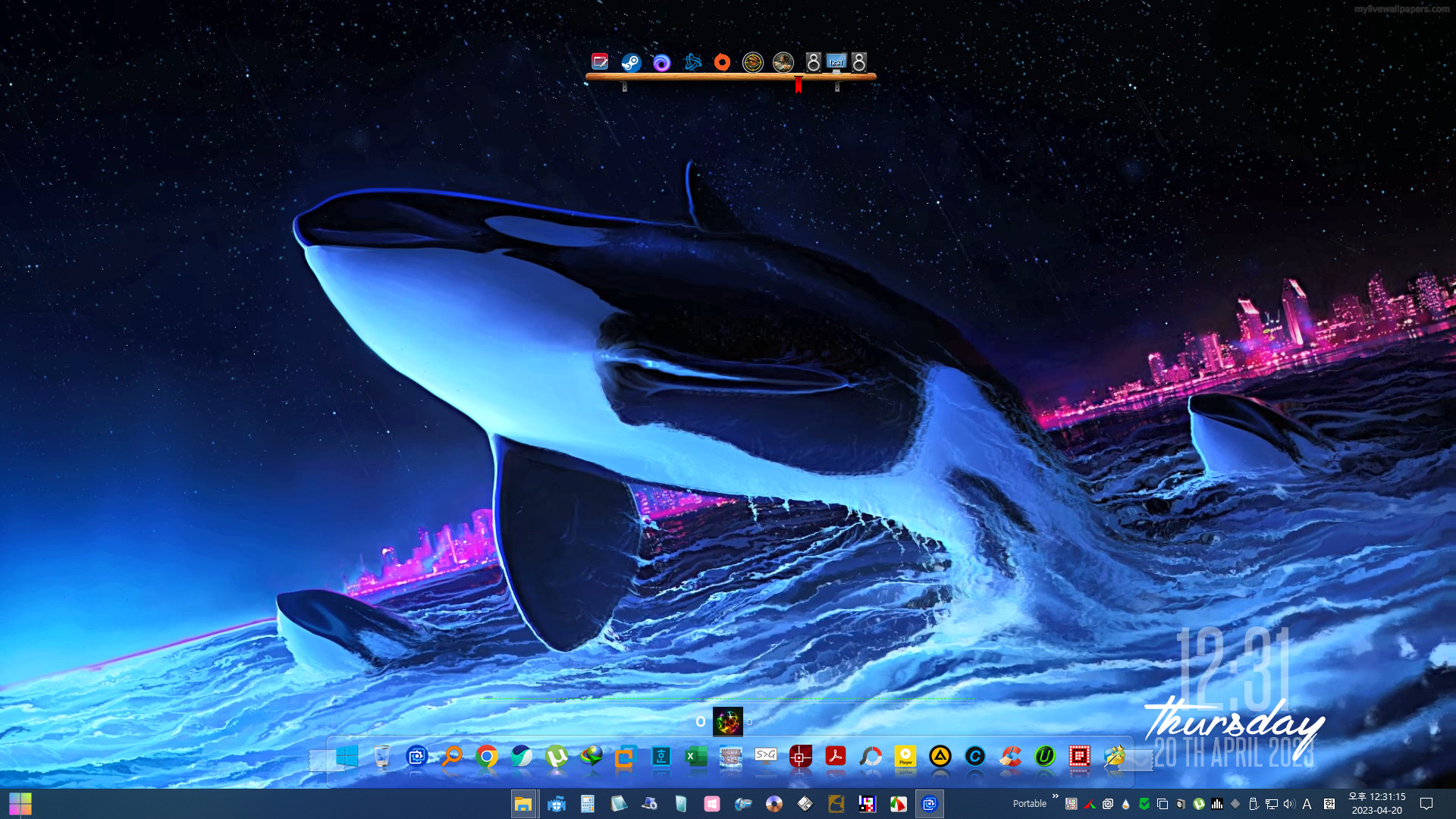Launch Strikers 1945 game from the dock
Viewport: 1456px width, 819px height.
tap(731, 756)
